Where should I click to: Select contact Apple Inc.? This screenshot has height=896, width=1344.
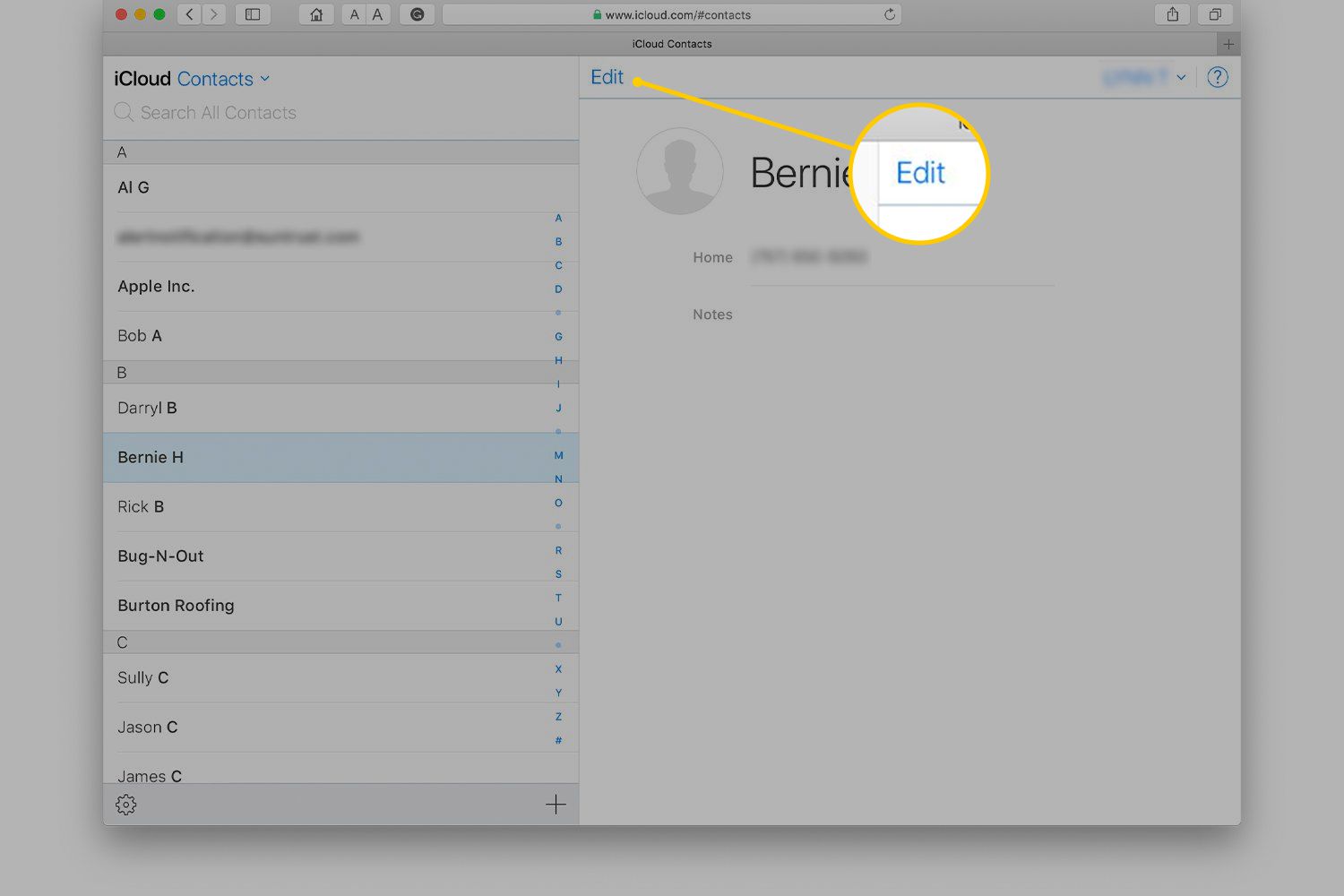pyautogui.click(x=340, y=287)
